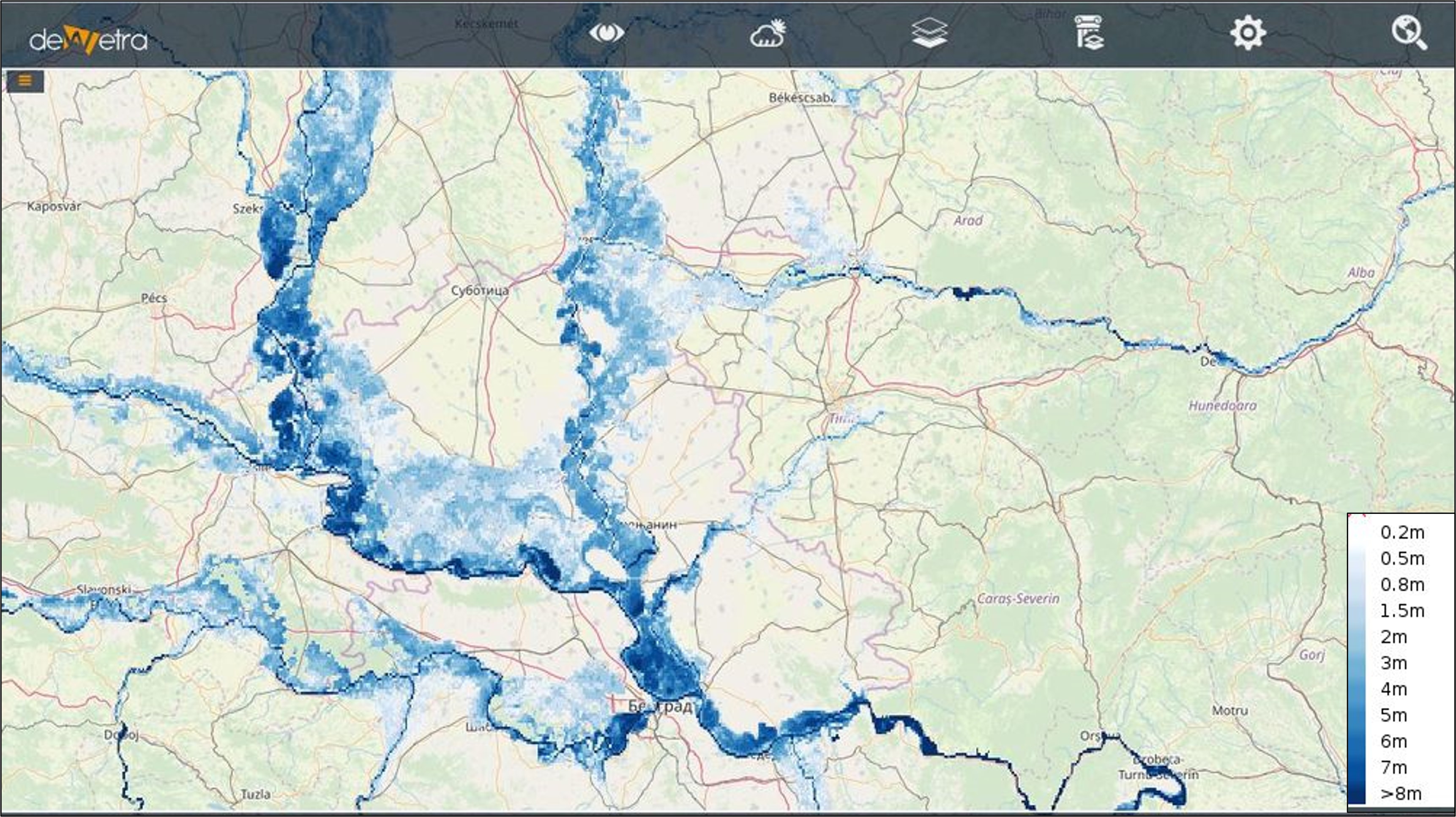Click the 2m legend entry
Image resolution: width=1456 pixels, height=817 pixels.
[1394, 637]
